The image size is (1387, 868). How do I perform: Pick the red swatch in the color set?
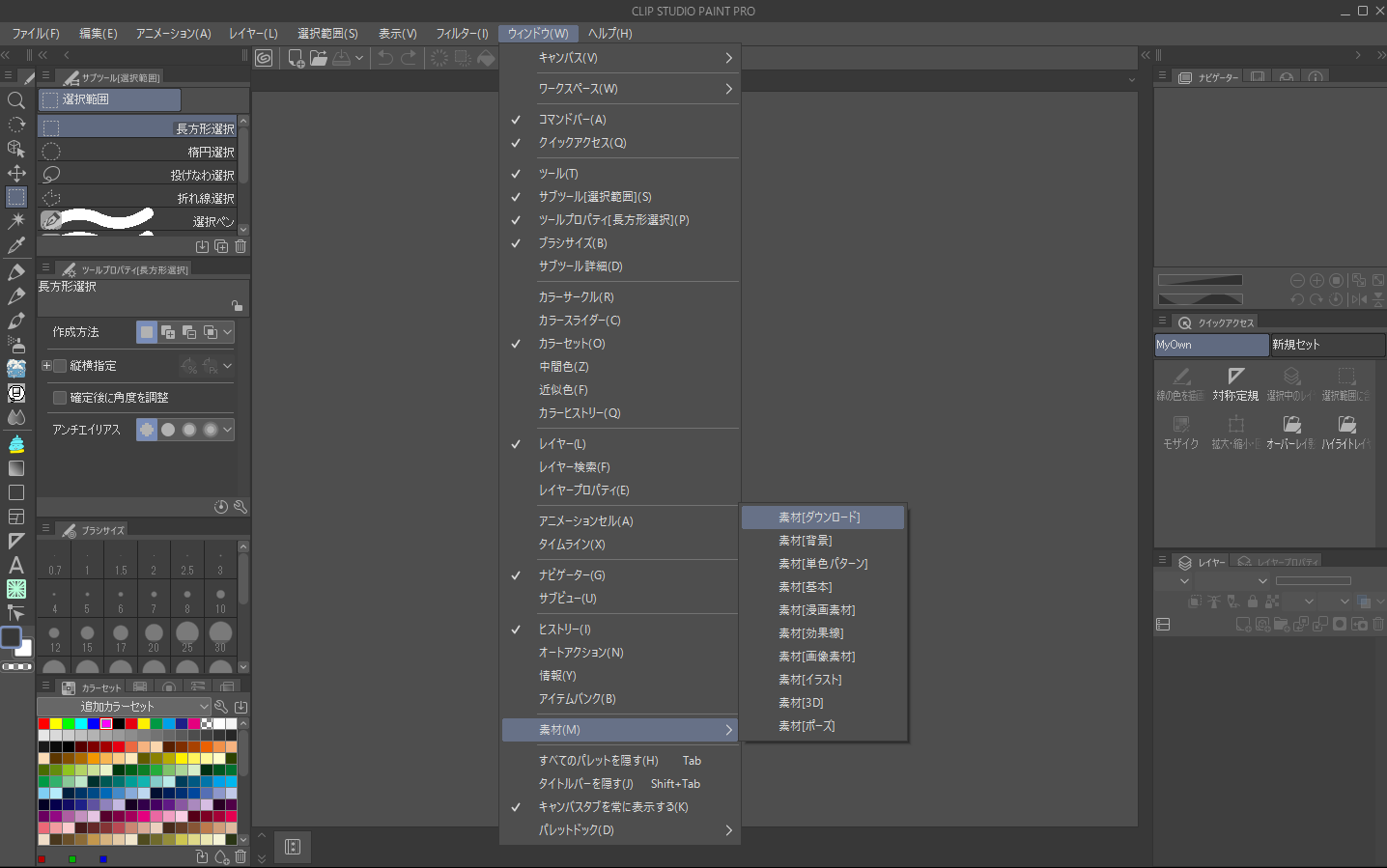pos(43,723)
